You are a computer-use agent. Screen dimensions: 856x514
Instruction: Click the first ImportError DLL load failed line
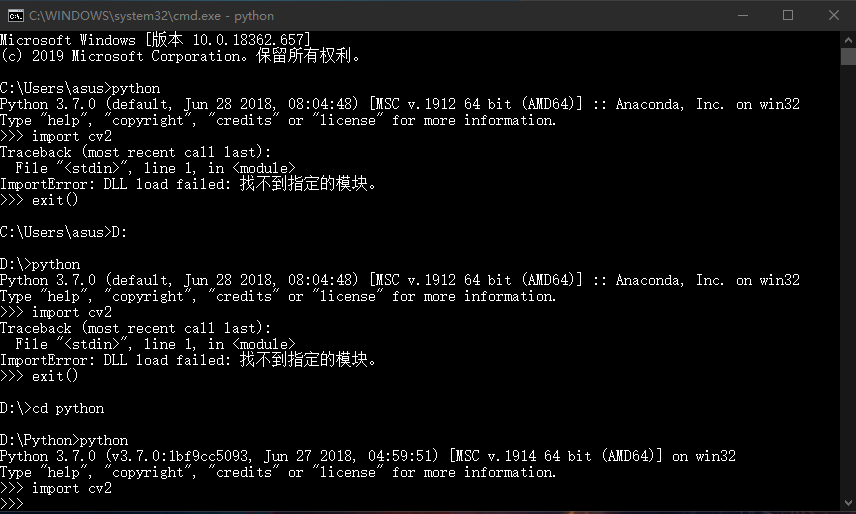[x=190, y=184]
